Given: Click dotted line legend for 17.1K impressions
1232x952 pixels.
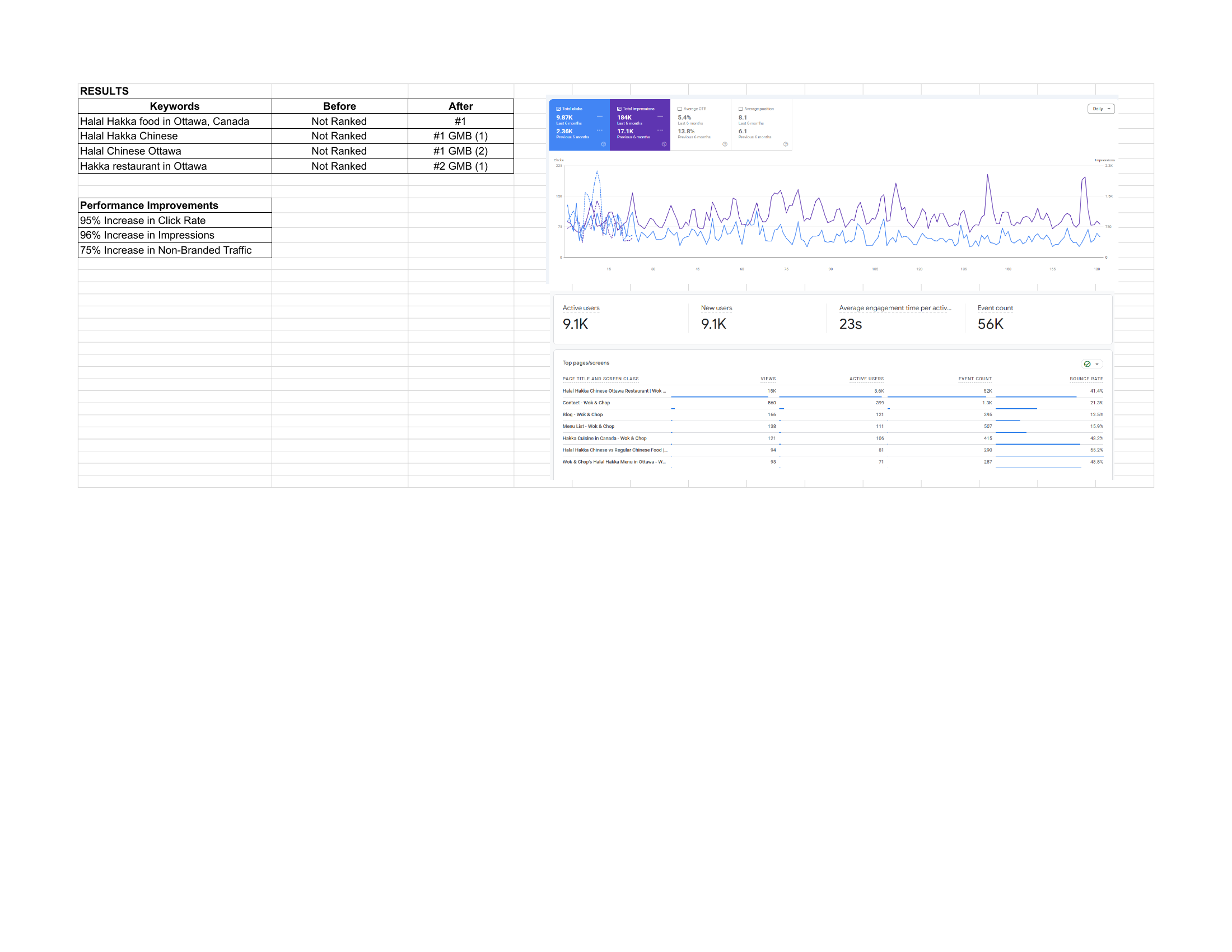Looking at the screenshot, I should (x=660, y=130).
